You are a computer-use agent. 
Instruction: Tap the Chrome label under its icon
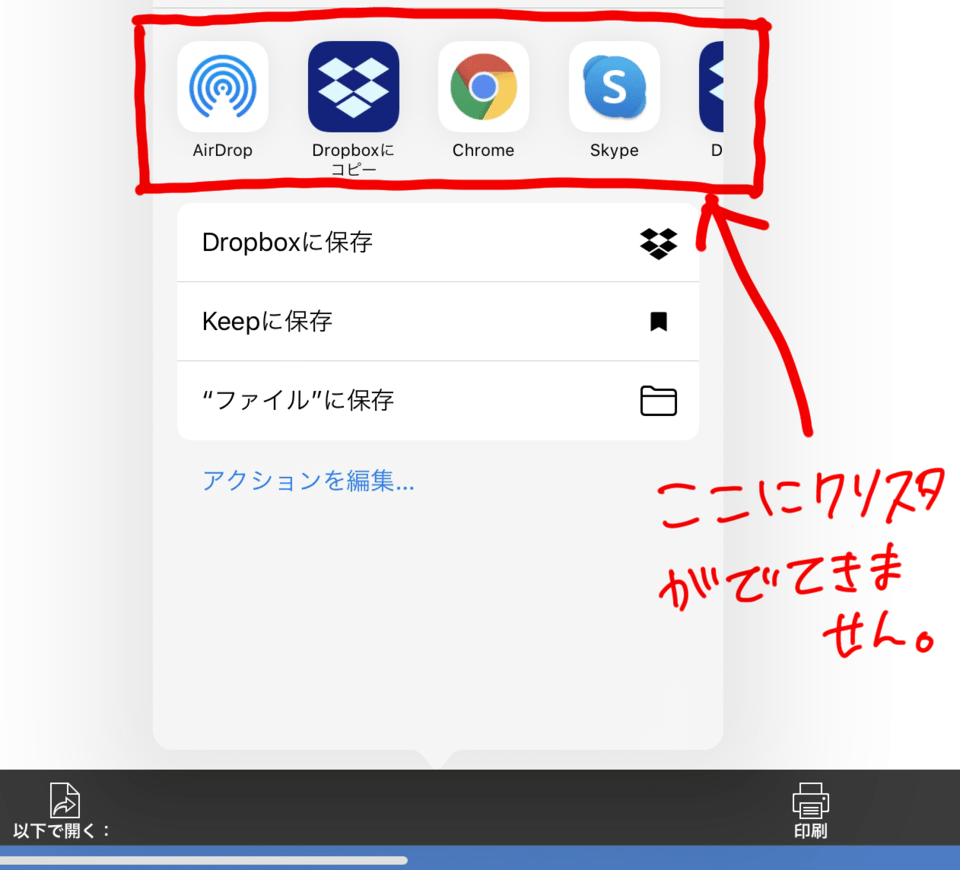click(x=483, y=150)
